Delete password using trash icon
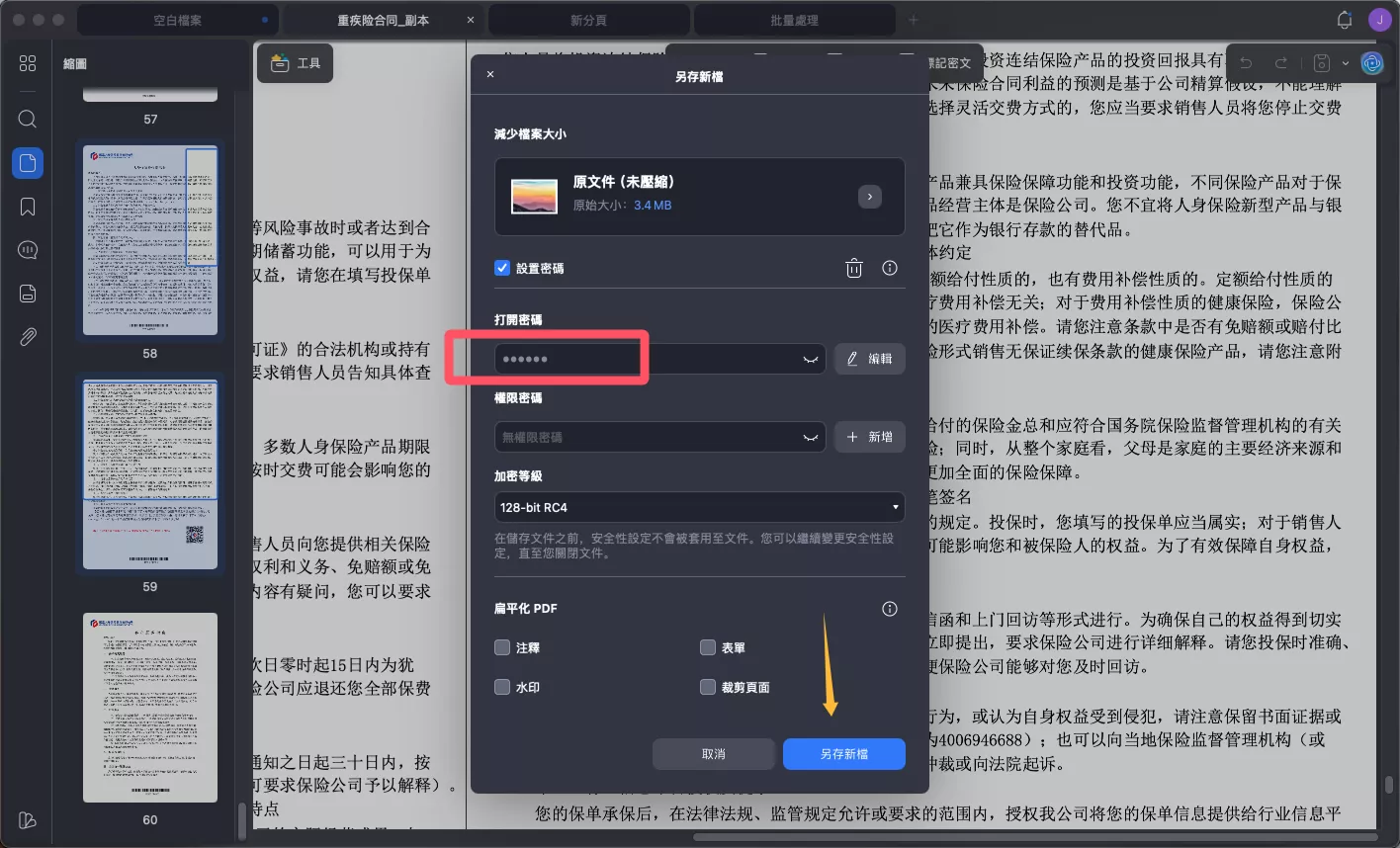This screenshot has height=848, width=1400. [854, 268]
